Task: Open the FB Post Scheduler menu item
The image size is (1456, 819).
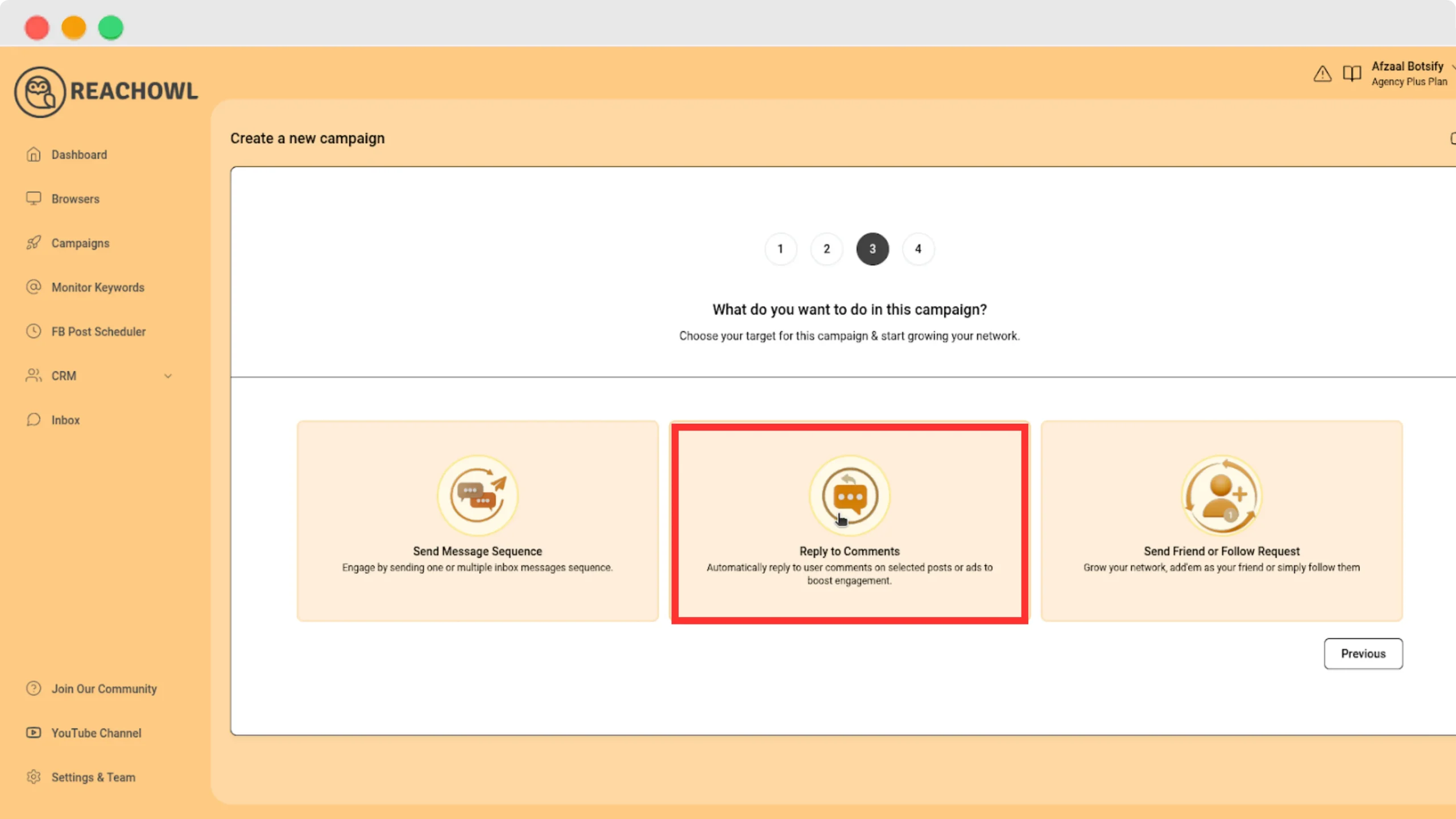Action: pos(98,332)
